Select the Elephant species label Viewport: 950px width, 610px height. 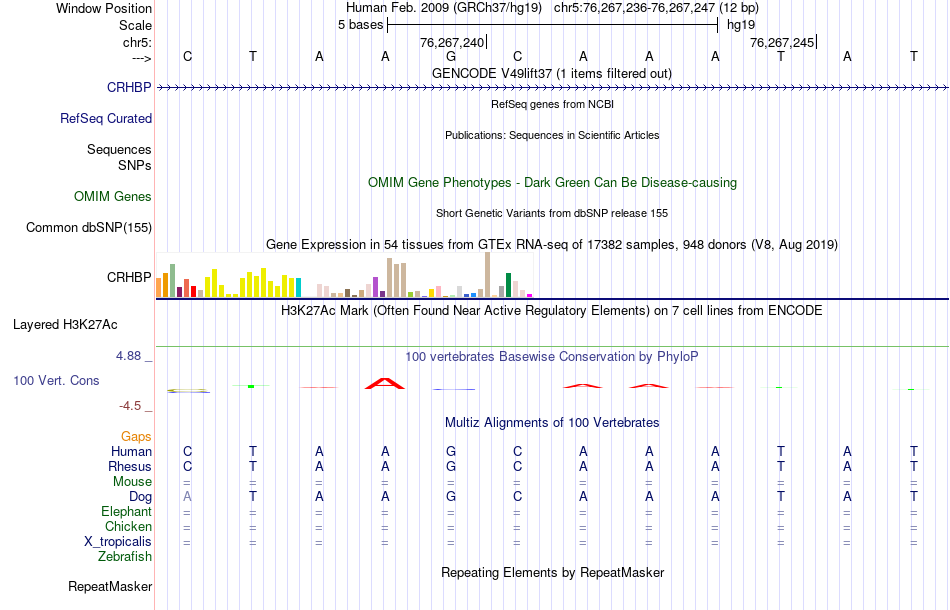(126, 511)
